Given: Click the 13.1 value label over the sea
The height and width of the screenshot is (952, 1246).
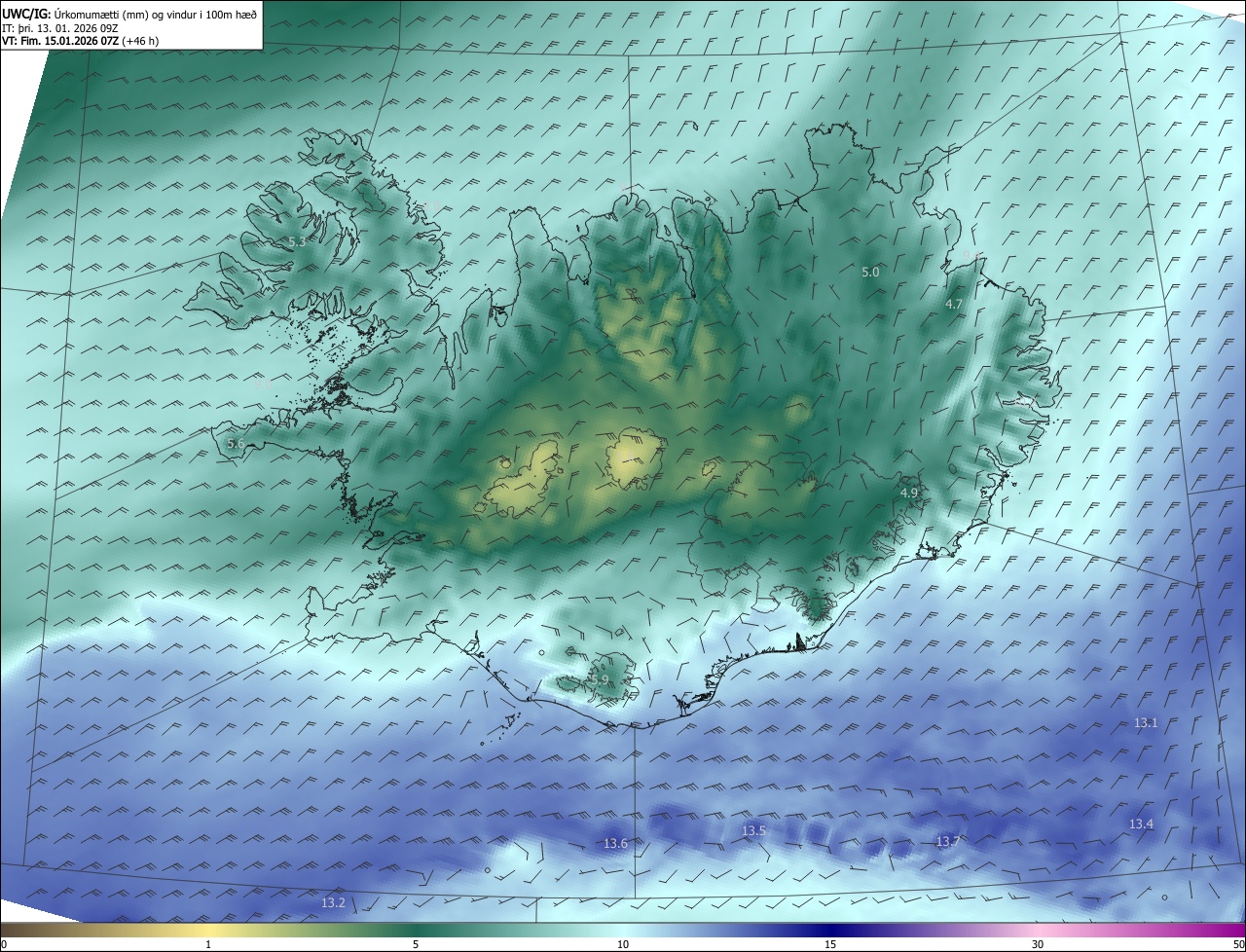Looking at the screenshot, I should coord(1146,723).
